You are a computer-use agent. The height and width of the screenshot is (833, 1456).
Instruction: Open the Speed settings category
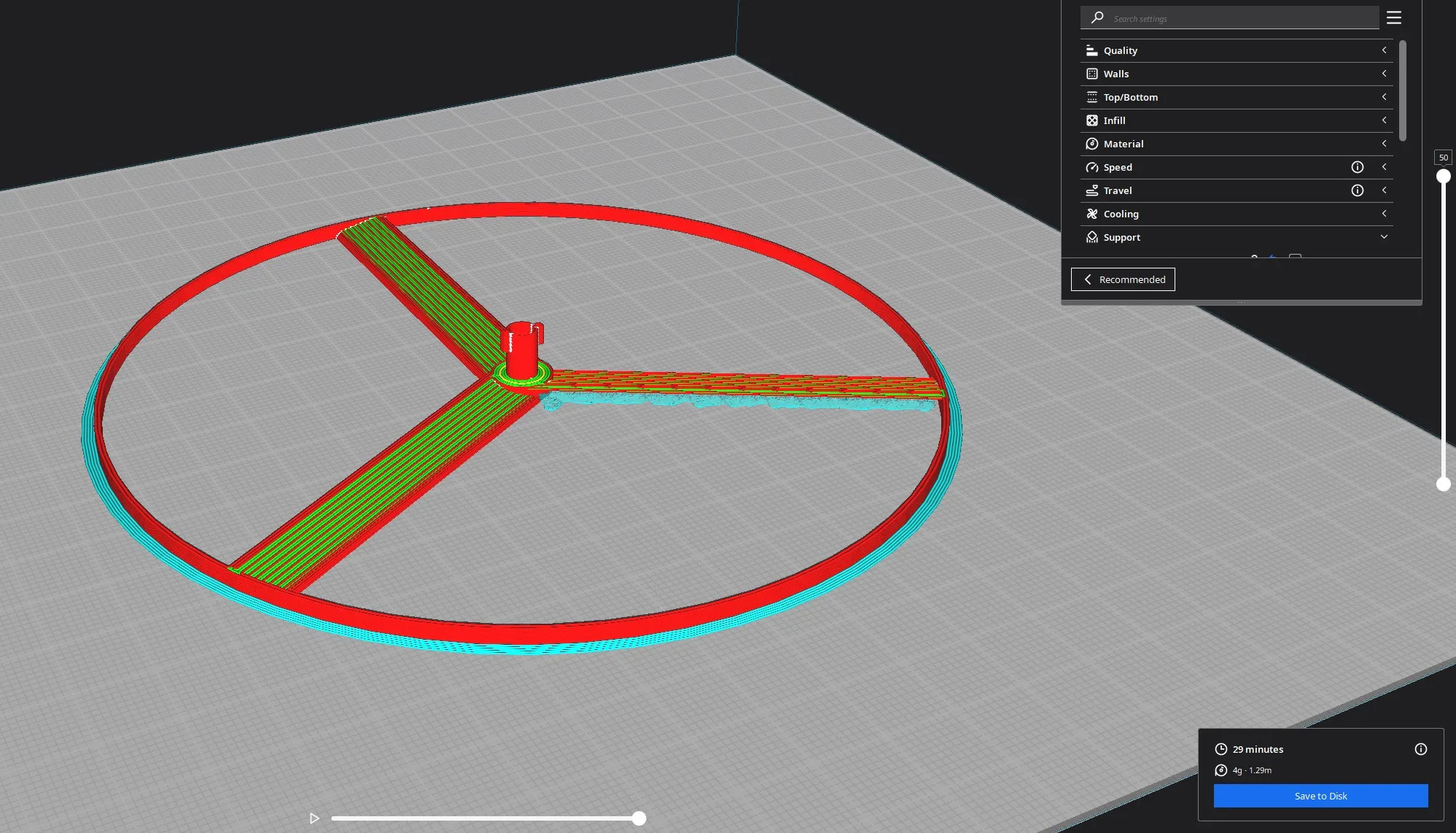tap(1118, 167)
